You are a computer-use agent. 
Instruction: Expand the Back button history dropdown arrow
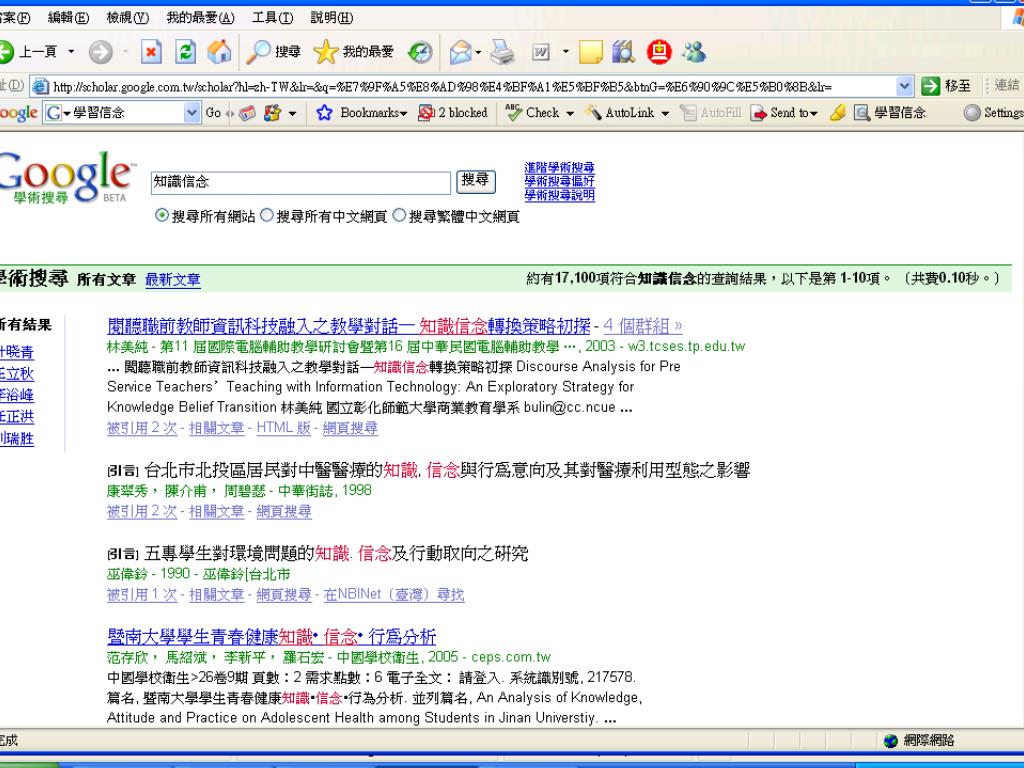71,52
